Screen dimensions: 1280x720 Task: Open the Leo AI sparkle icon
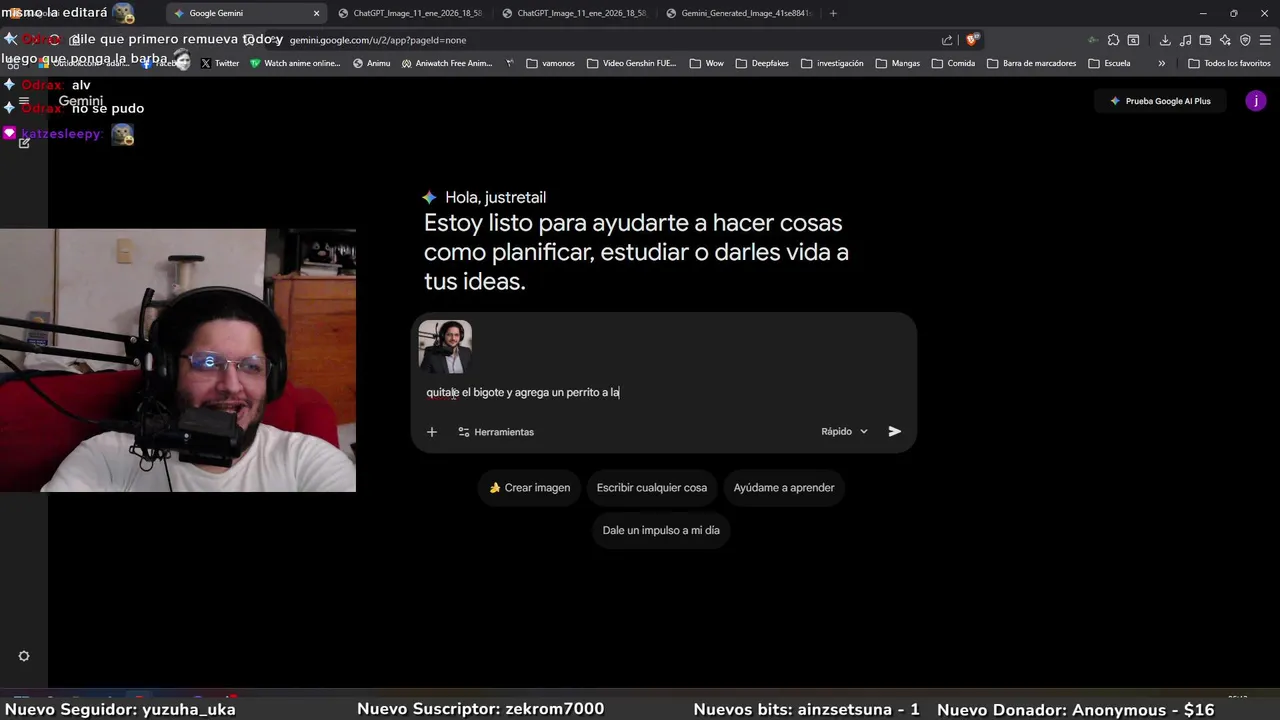(x=1225, y=40)
